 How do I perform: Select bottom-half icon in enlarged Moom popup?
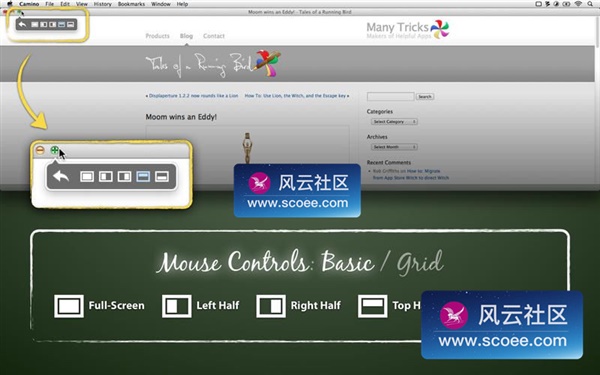point(162,176)
